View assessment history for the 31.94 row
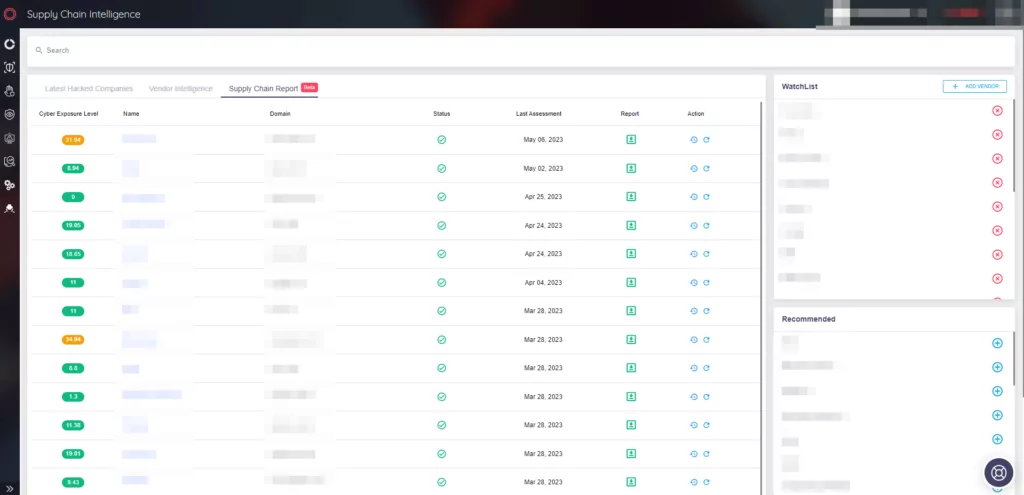The width and height of the screenshot is (1024, 495). click(694, 140)
